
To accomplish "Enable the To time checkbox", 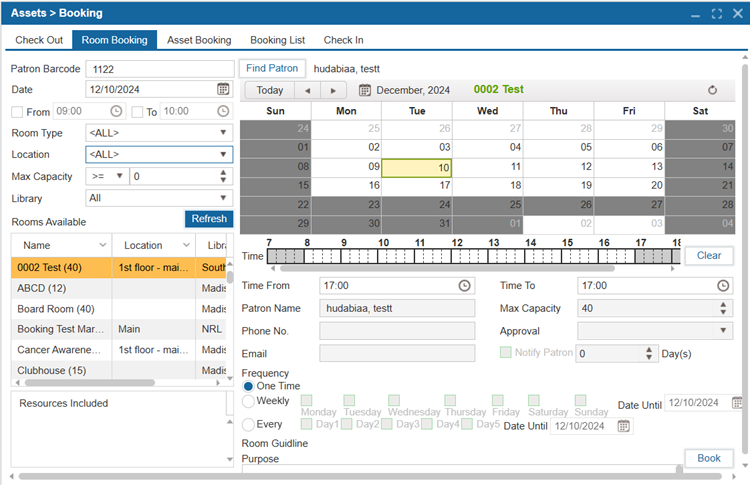I will pyautogui.click(x=137, y=112).
